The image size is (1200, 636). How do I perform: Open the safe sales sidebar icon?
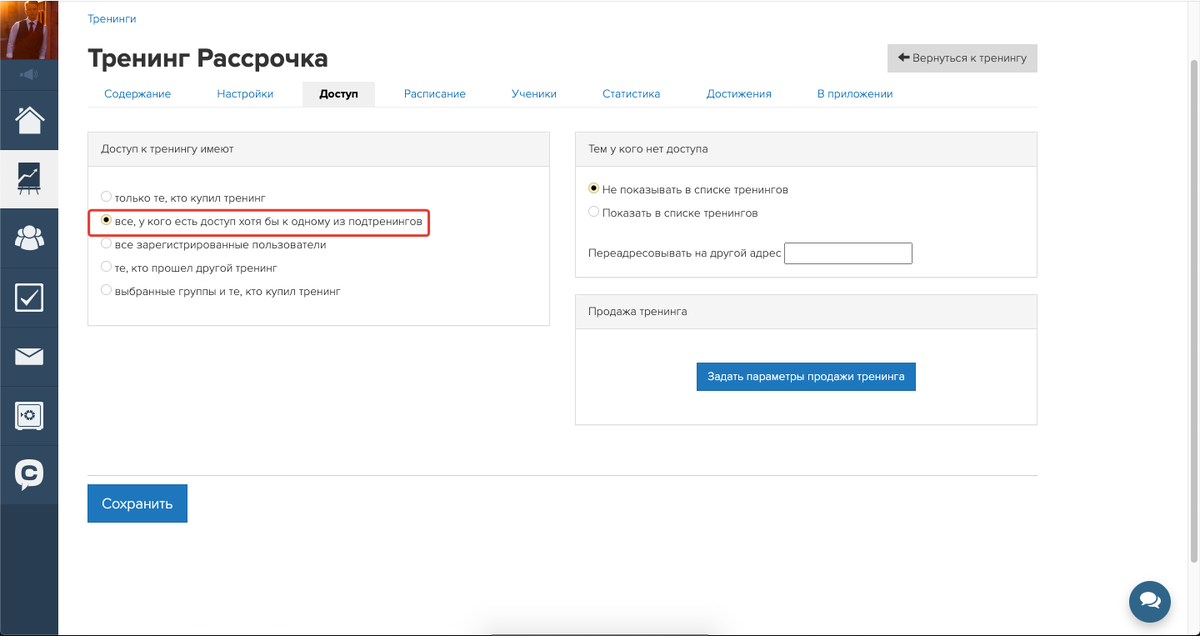click(x=29, y=415)
